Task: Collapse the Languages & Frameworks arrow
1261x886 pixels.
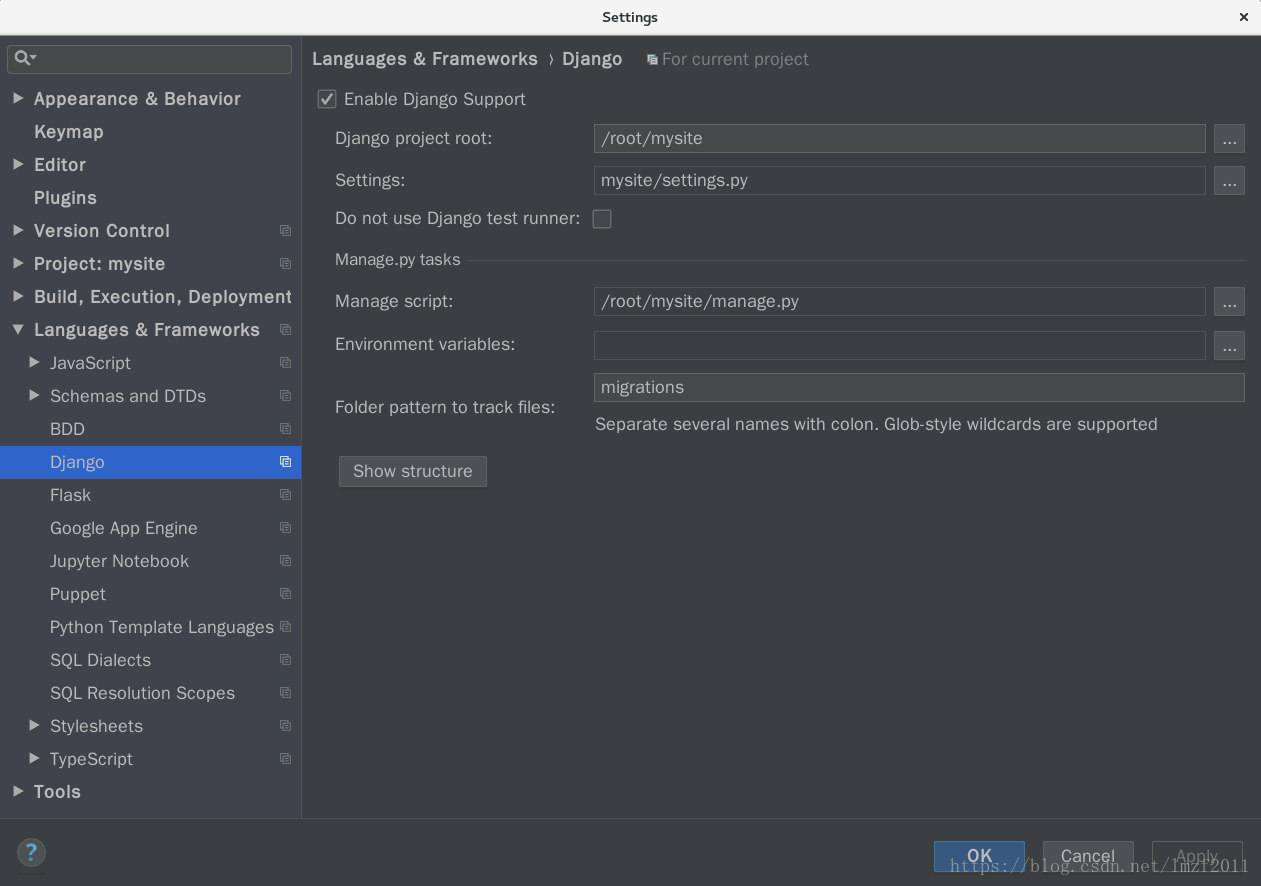Action: [18, 329]
